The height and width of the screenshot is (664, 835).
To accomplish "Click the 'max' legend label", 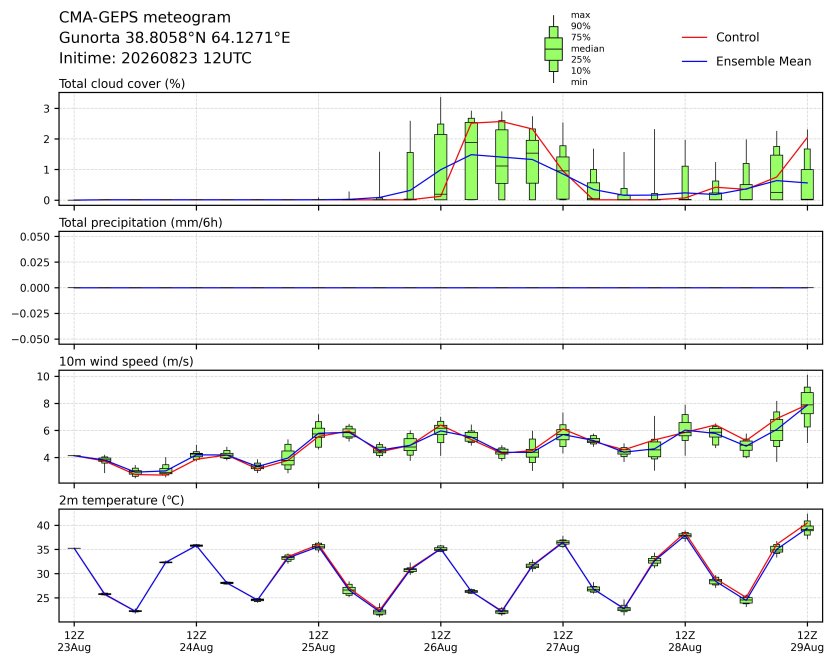I will point(580,15).
